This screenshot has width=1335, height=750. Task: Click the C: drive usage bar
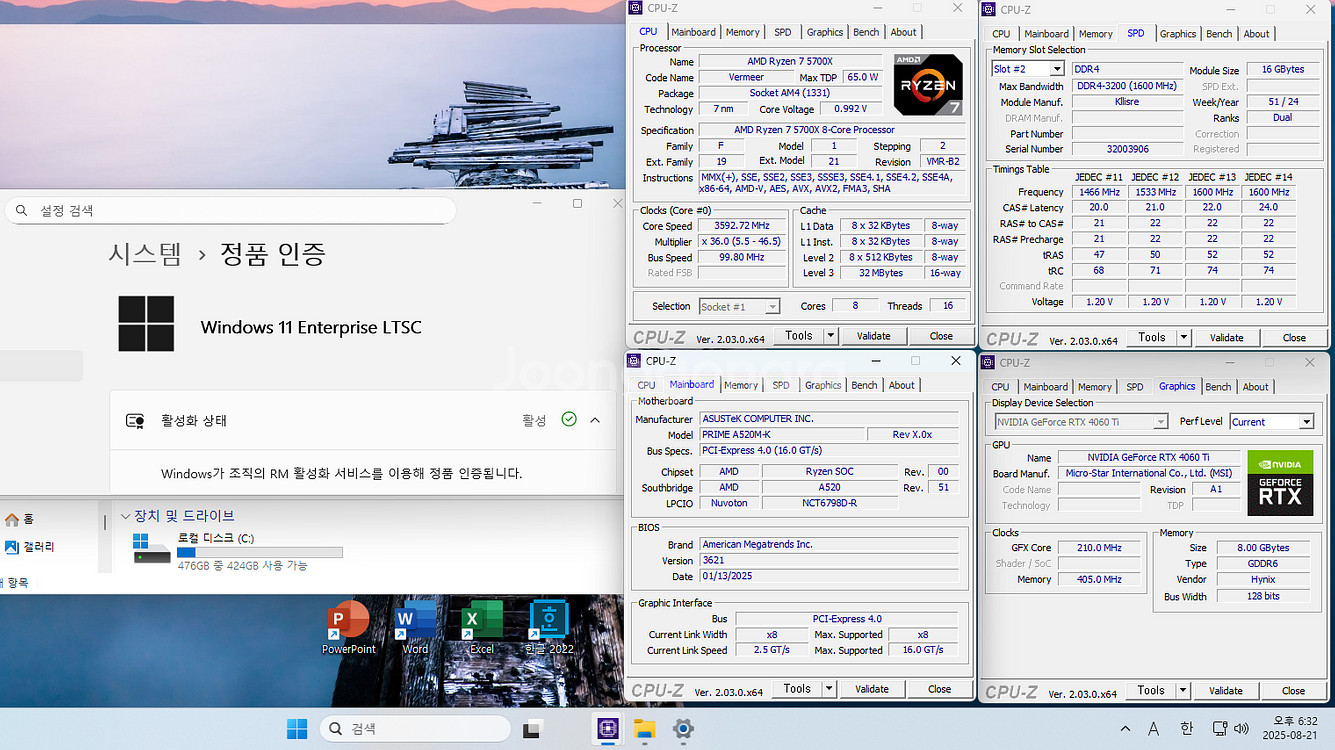point(260,552)
